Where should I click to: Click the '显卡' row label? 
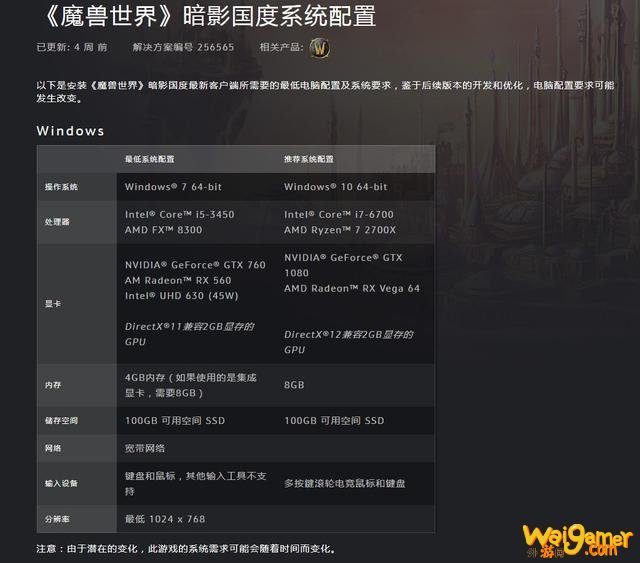pyautogui.click(x=53, y=304)
